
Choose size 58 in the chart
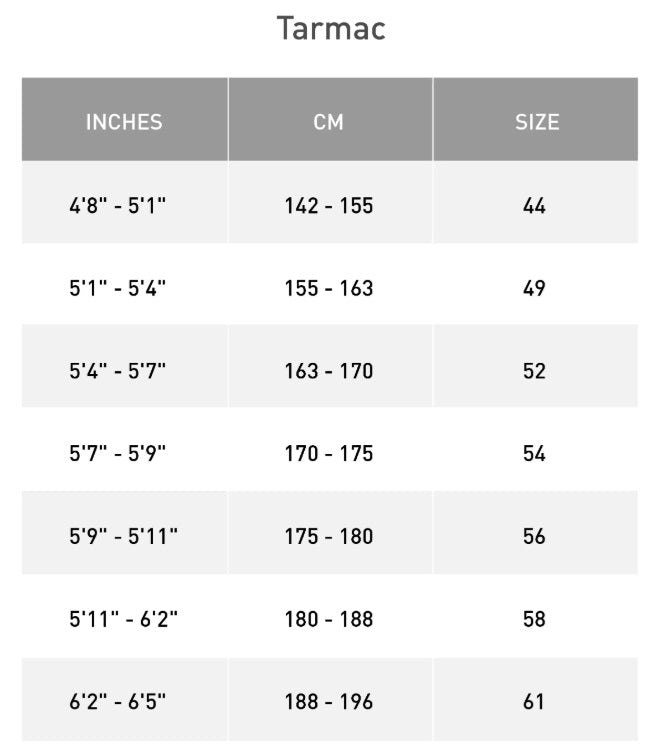(x=534, y=619)
